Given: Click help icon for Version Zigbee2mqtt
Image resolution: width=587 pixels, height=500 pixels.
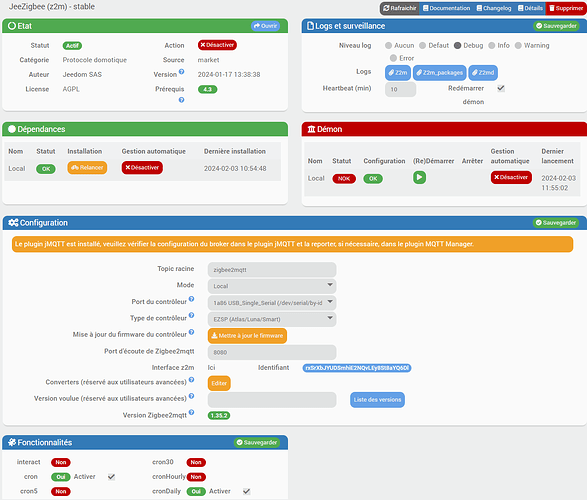Looking at the screenshot, I should click(x=191, y=412).
